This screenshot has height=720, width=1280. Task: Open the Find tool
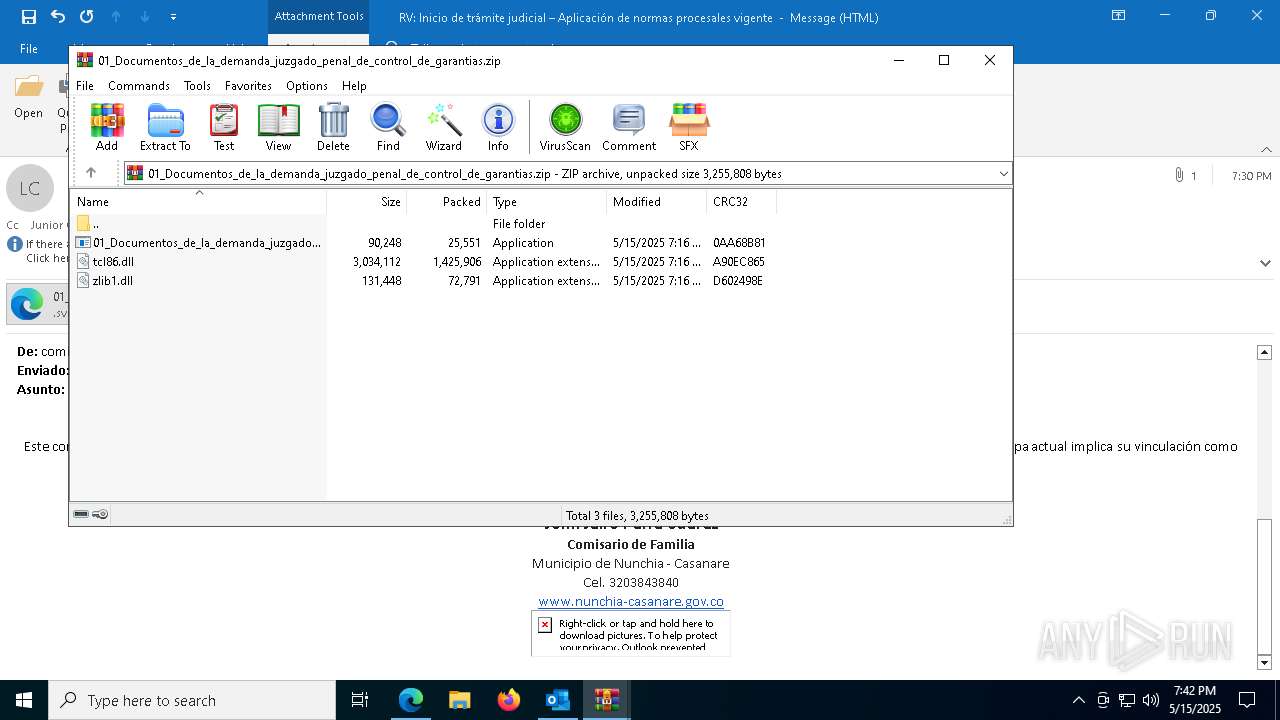pos(388,127)
